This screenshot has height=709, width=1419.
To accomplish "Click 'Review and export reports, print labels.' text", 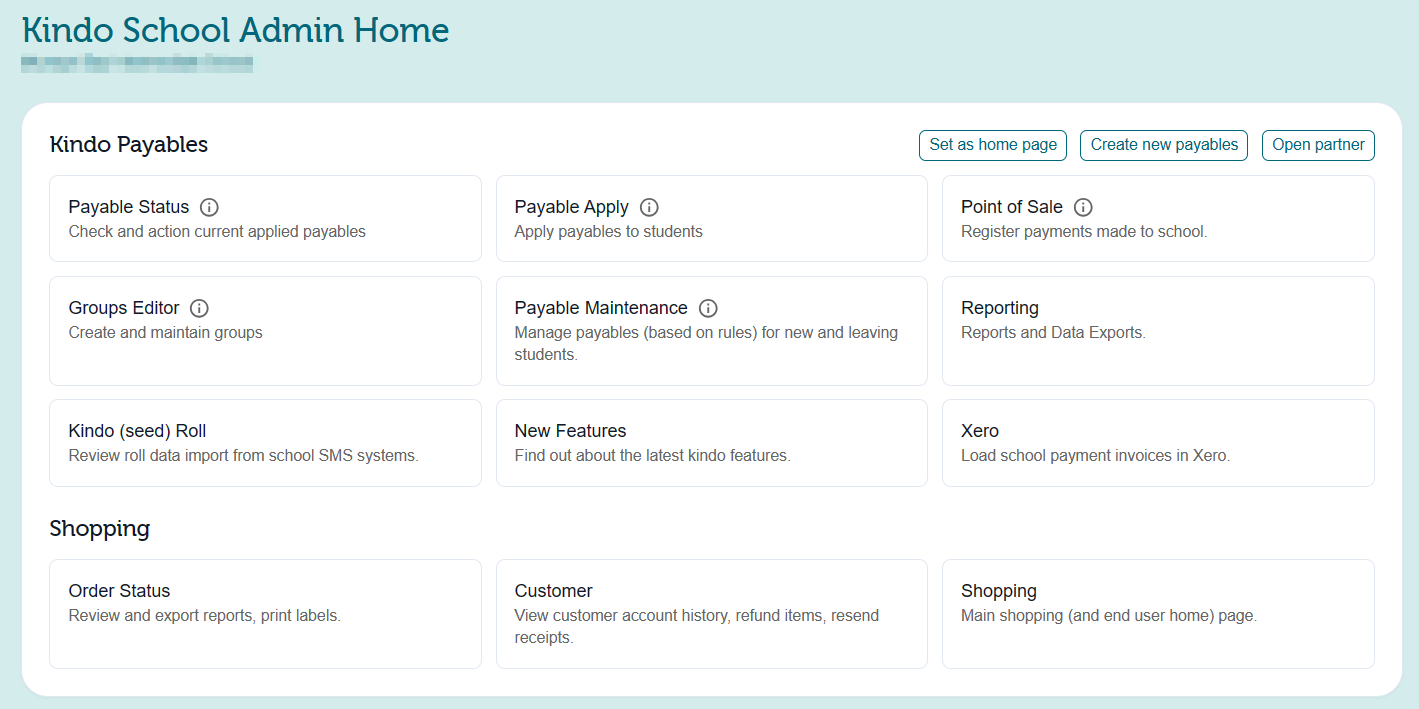I will coord(205,616).
